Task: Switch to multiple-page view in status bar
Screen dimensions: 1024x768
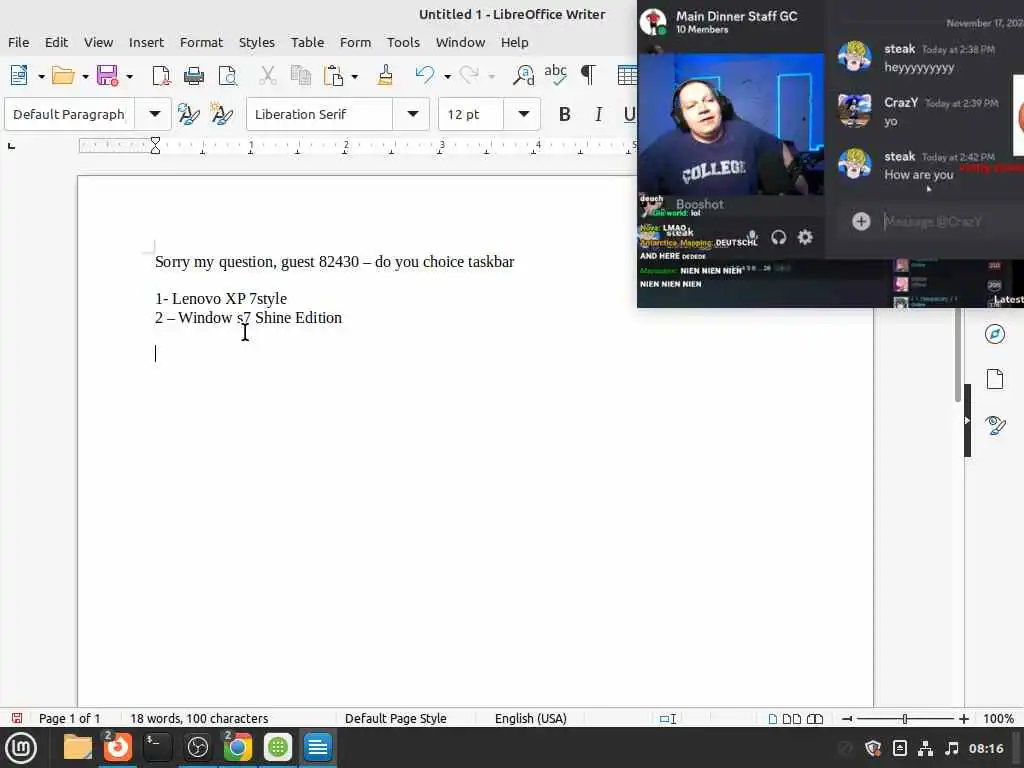Action: (x=792, y=719)
